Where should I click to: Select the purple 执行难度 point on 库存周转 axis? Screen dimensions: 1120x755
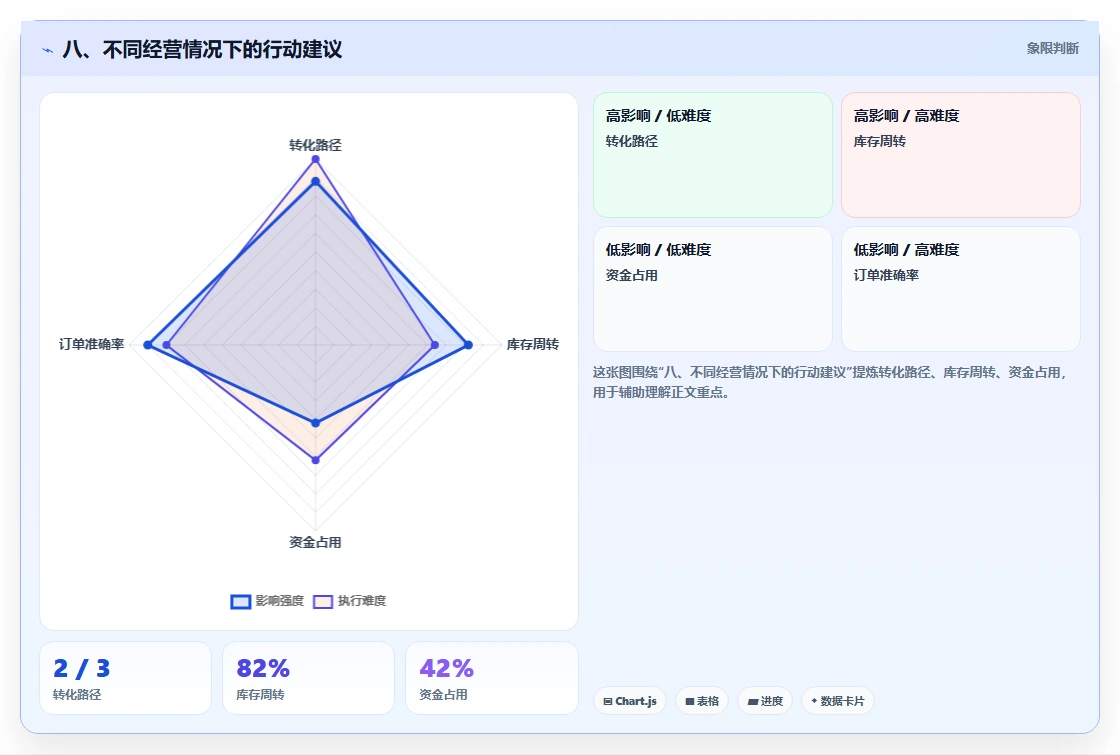tap(435, 345)
